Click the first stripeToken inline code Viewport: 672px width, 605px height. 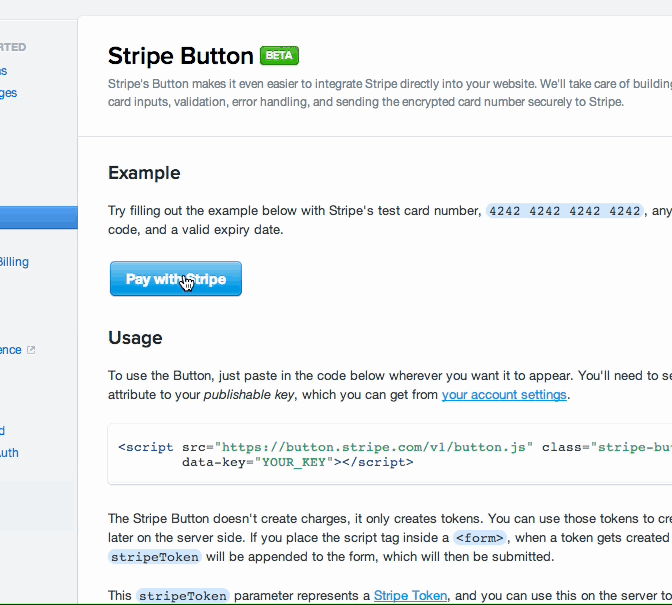pyautogui.click(x=155, y=557)
